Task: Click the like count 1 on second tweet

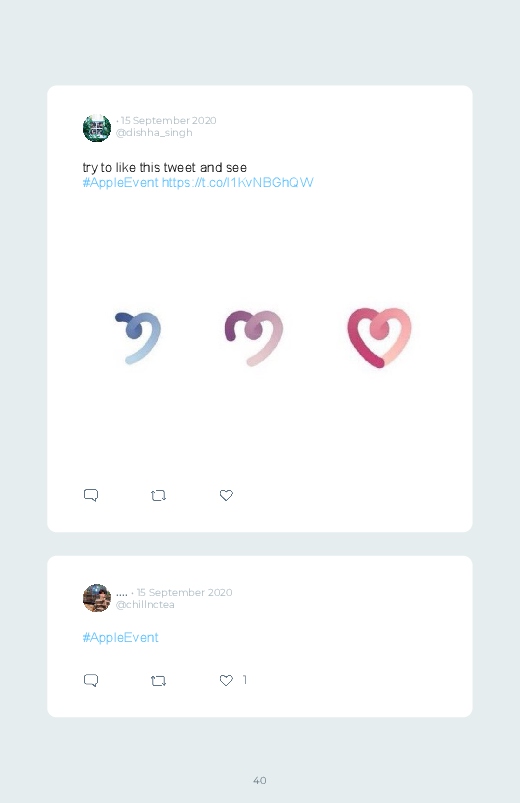Action: point(245,680)
